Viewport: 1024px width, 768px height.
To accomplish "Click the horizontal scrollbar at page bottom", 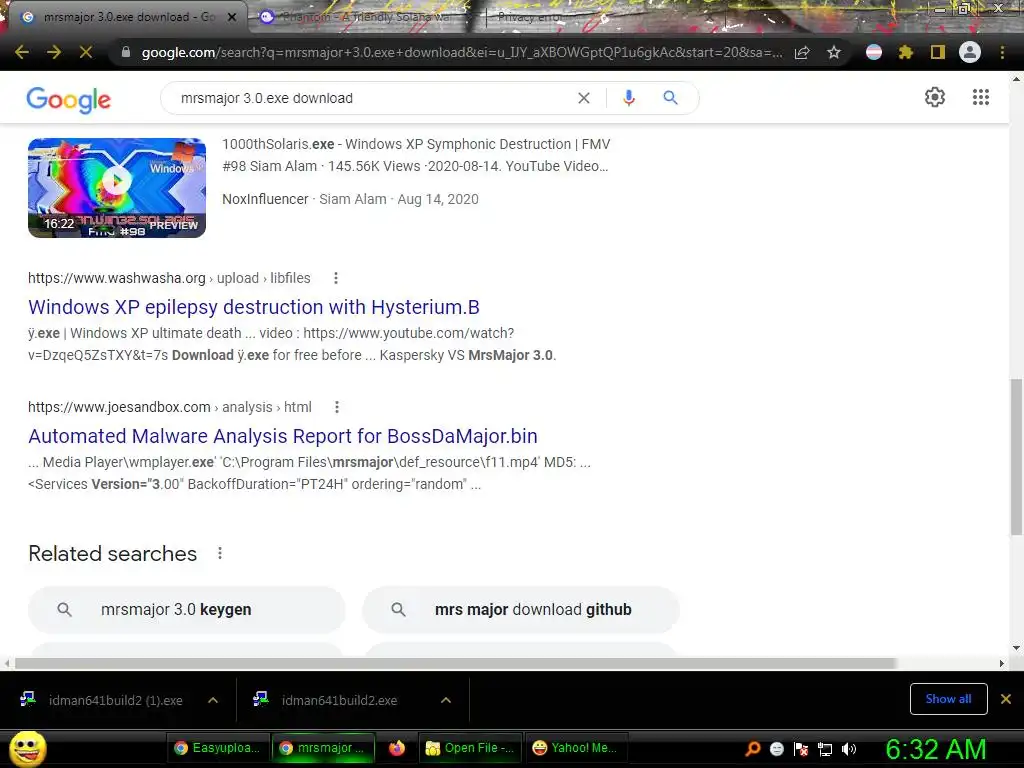I will click(x=455, y=664).
